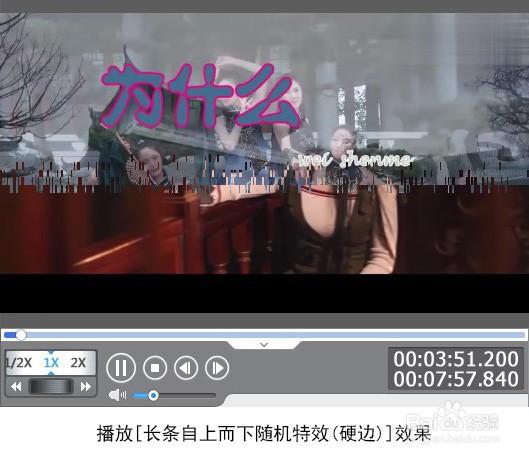Click the rewind double-arrow icon
The height and width of the screenshot is (457, 529).
click(16, 387)
